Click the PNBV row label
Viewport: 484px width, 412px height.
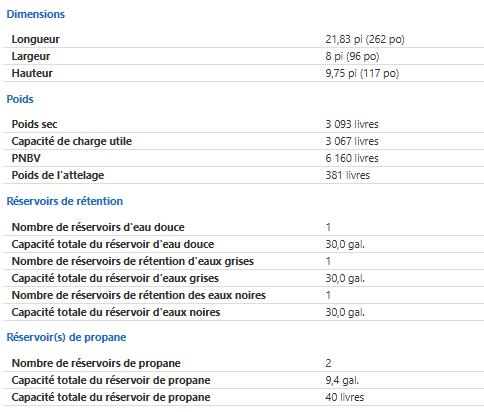[x=26, y=158]
